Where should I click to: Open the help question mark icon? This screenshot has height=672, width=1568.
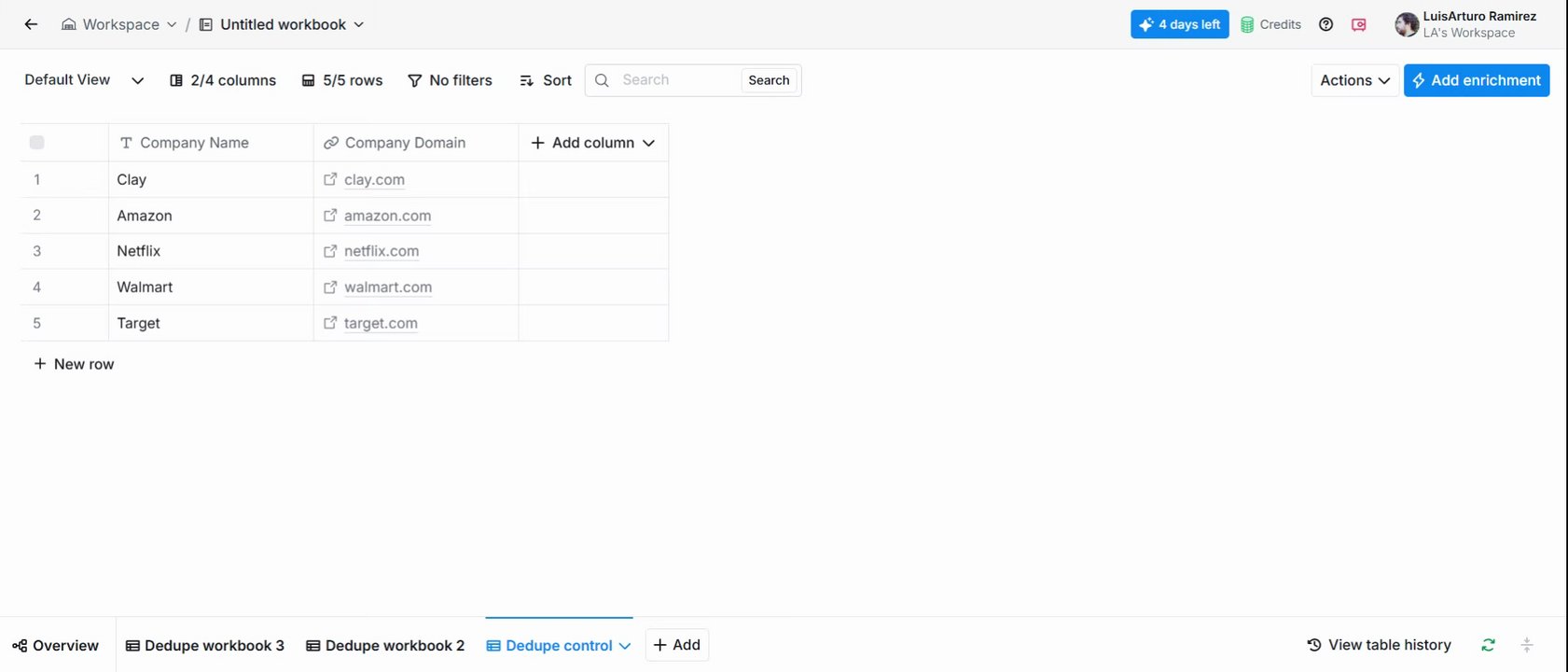click(1325, 24)
